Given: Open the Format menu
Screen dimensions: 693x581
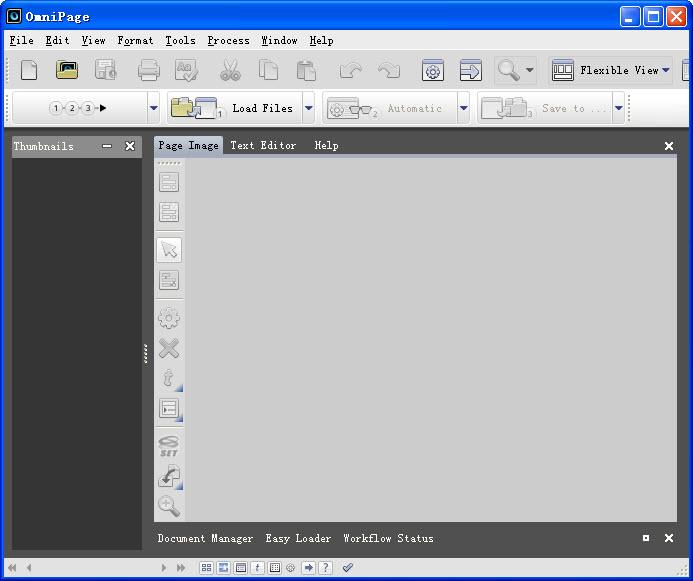Looking at the screenshot, I should pos(135,40).
